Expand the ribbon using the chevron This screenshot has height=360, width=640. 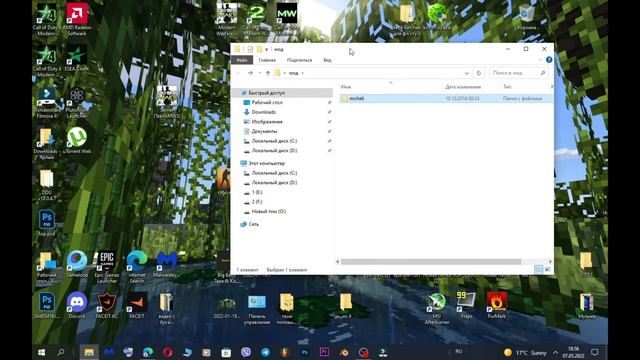(x=540, y=60)
